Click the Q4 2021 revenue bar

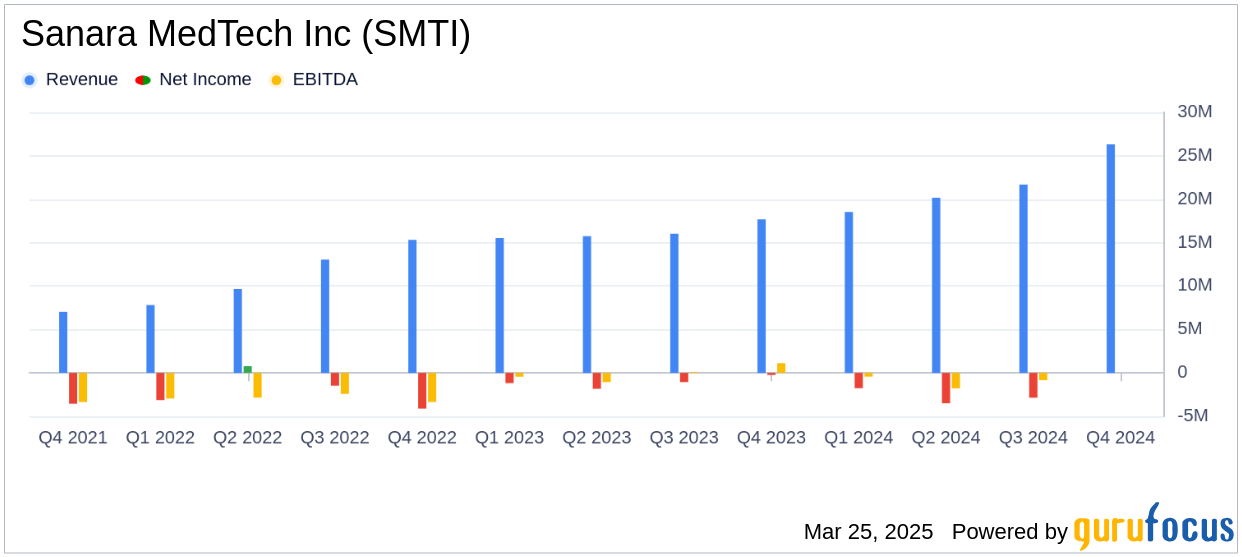tap(63, 342)
